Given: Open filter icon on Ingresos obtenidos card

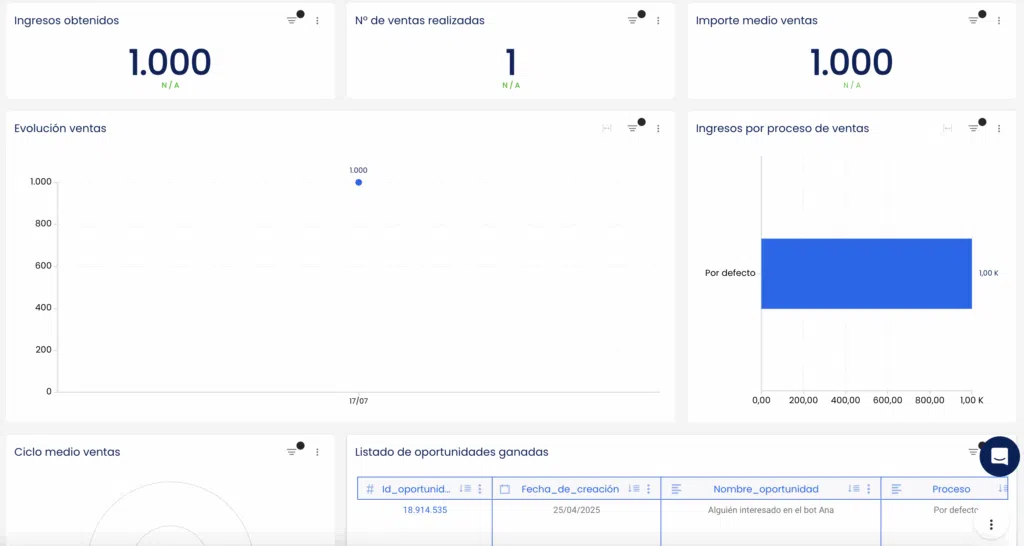Looking at the screenshot, I should click(292, 21).
